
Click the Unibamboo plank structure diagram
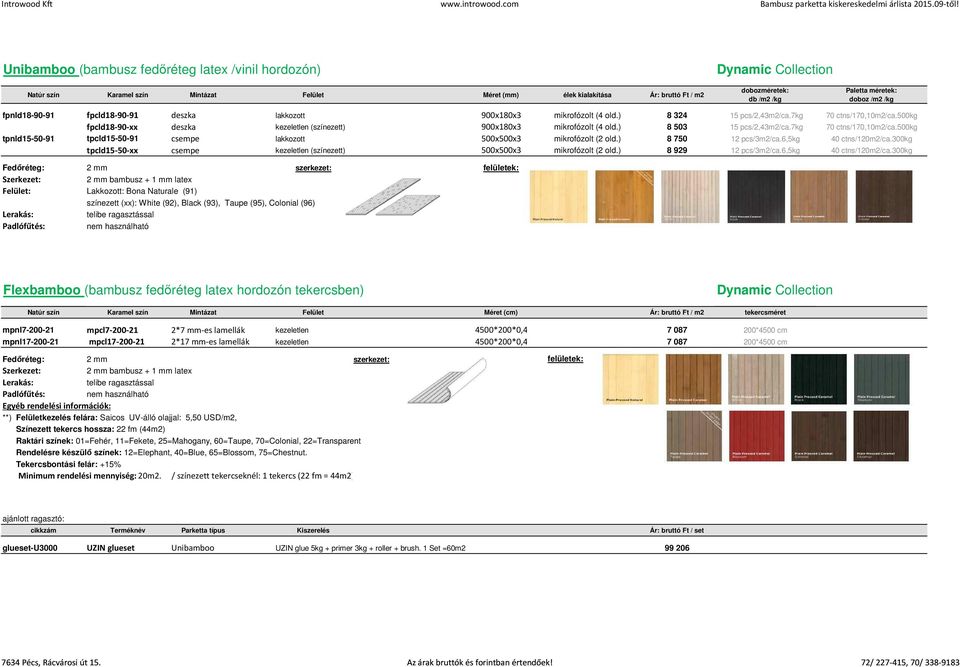(x=392, y=197)
